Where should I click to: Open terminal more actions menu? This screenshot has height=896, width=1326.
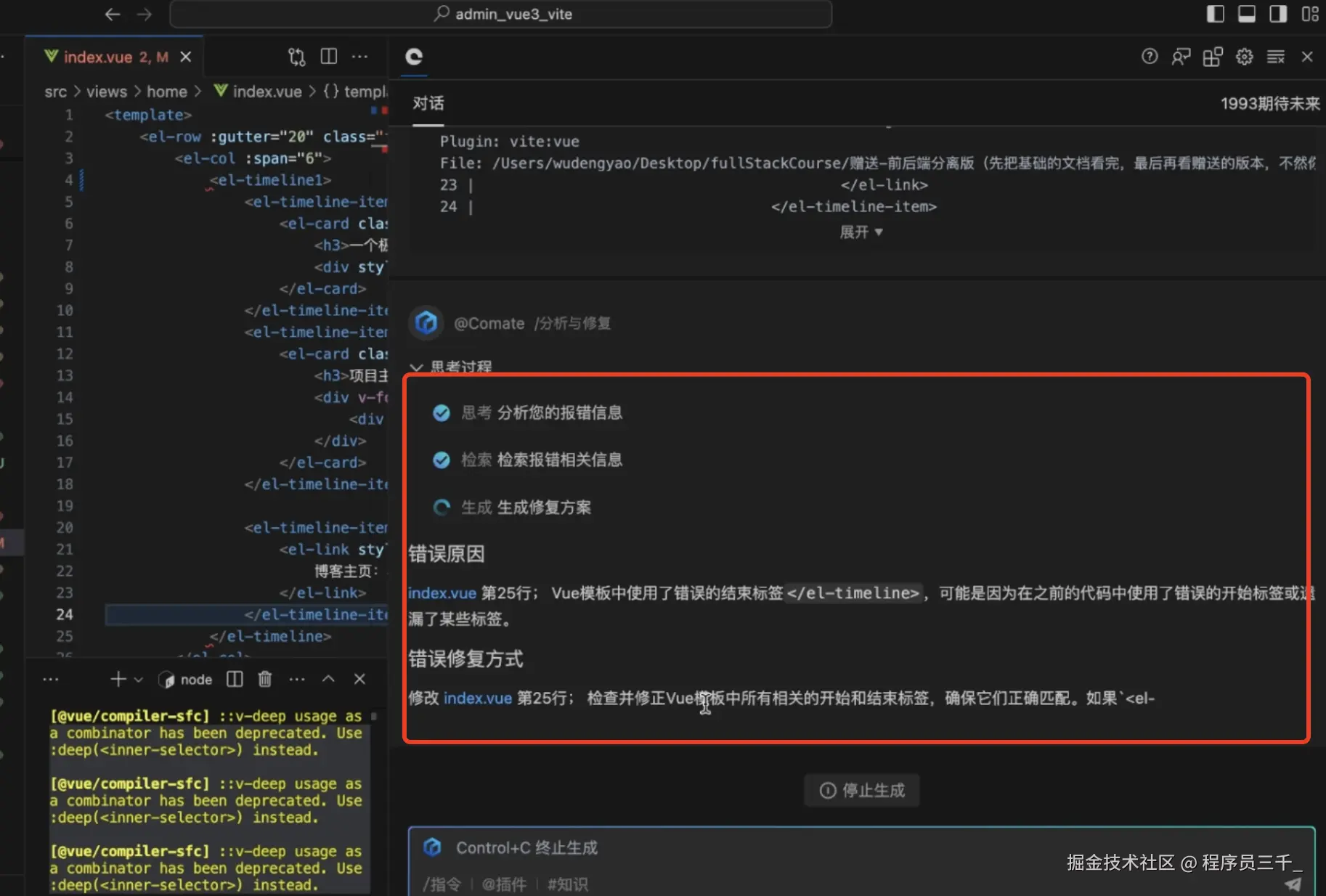297,679
